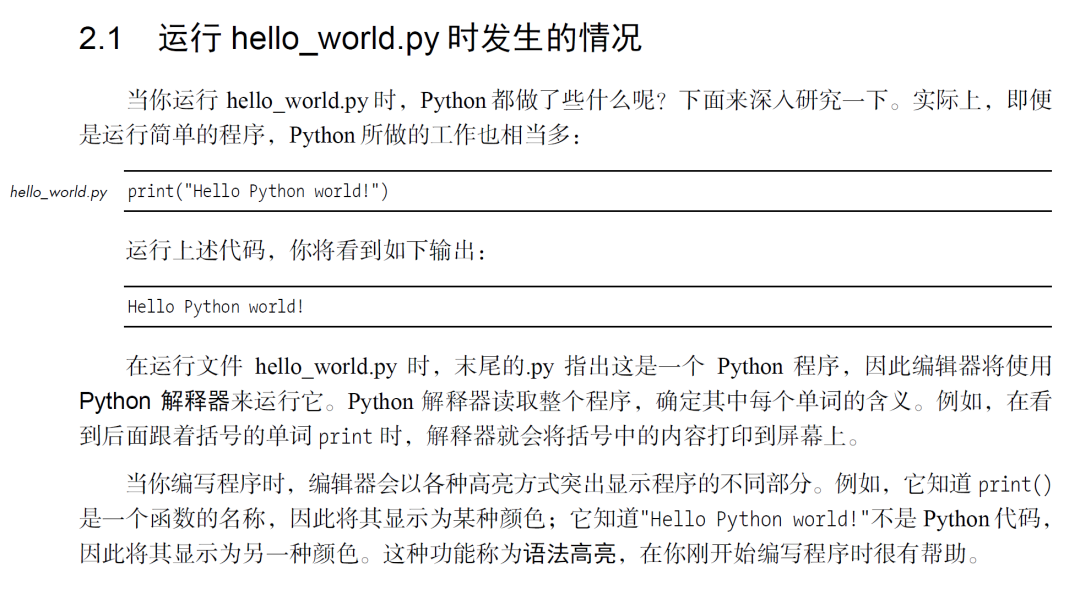Click the inline code print() in last paragraph
The image size is (1080, 589).
(1014, 485)
